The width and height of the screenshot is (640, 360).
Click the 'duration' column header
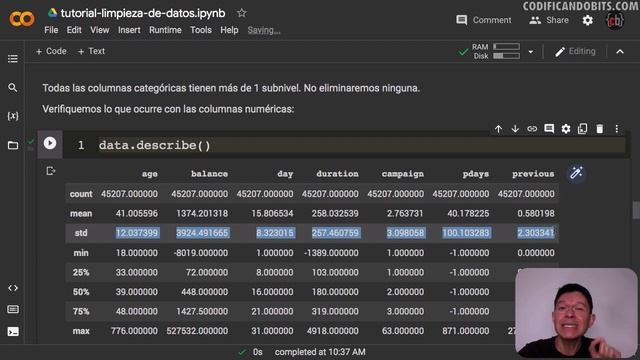(x=338, y=174)
